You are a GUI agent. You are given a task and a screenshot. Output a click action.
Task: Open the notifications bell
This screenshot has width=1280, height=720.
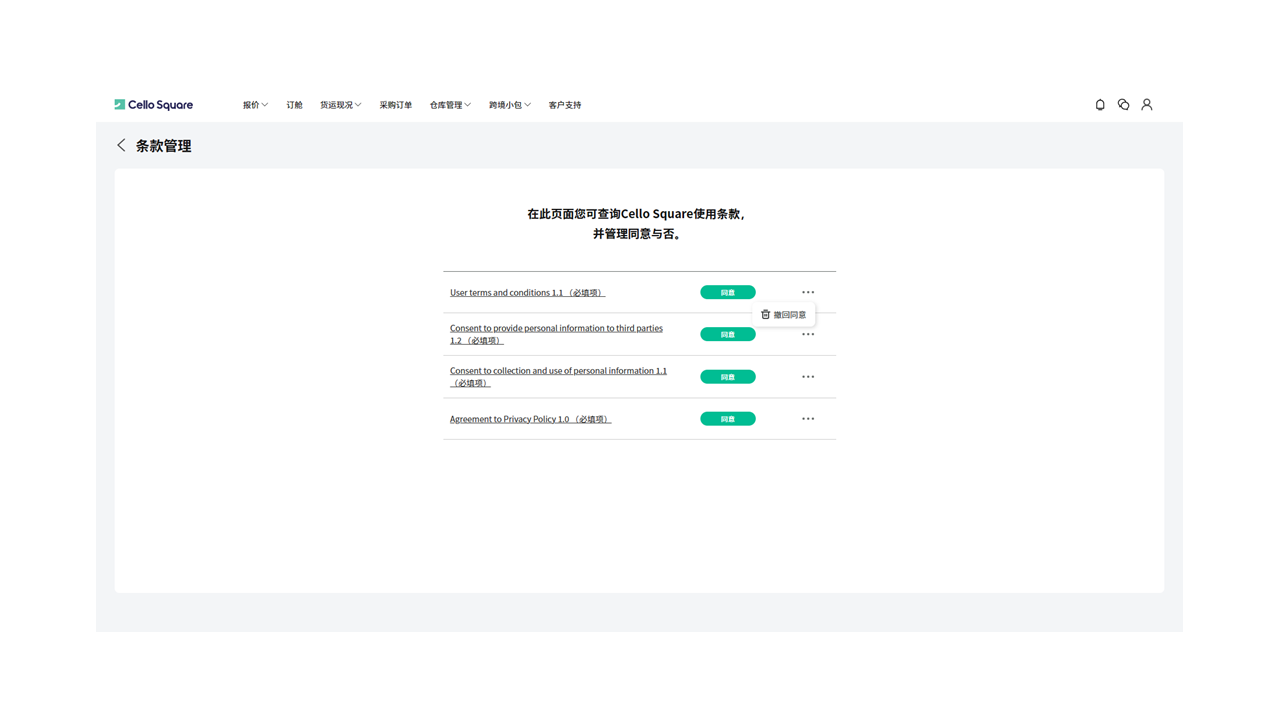[x=1100, y=105]
